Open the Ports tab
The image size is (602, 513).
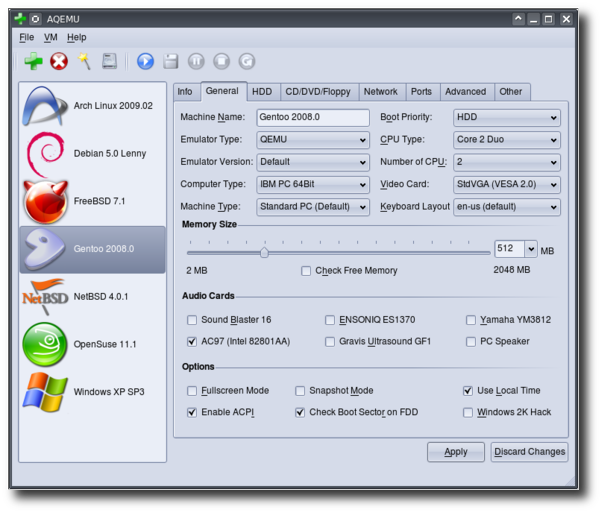tap(421, 92)
